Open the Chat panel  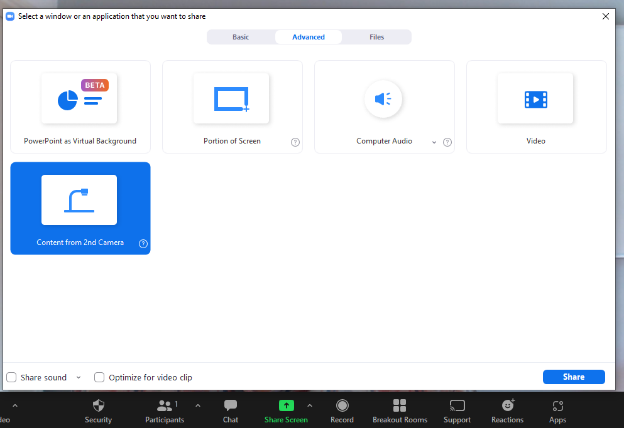coord(230,411)
